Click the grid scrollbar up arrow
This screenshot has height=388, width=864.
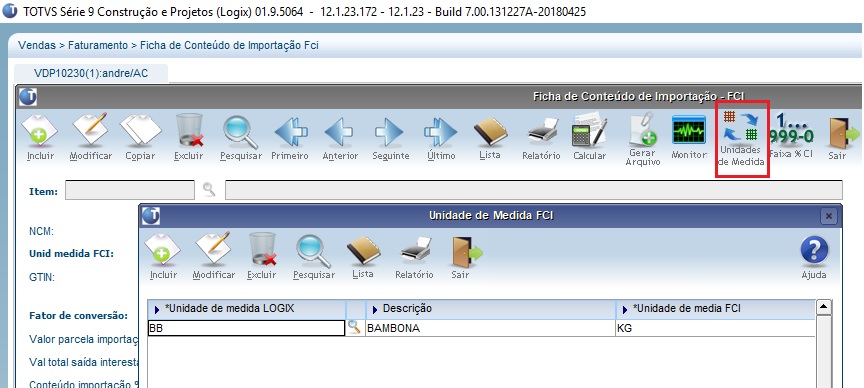point(824,307)
